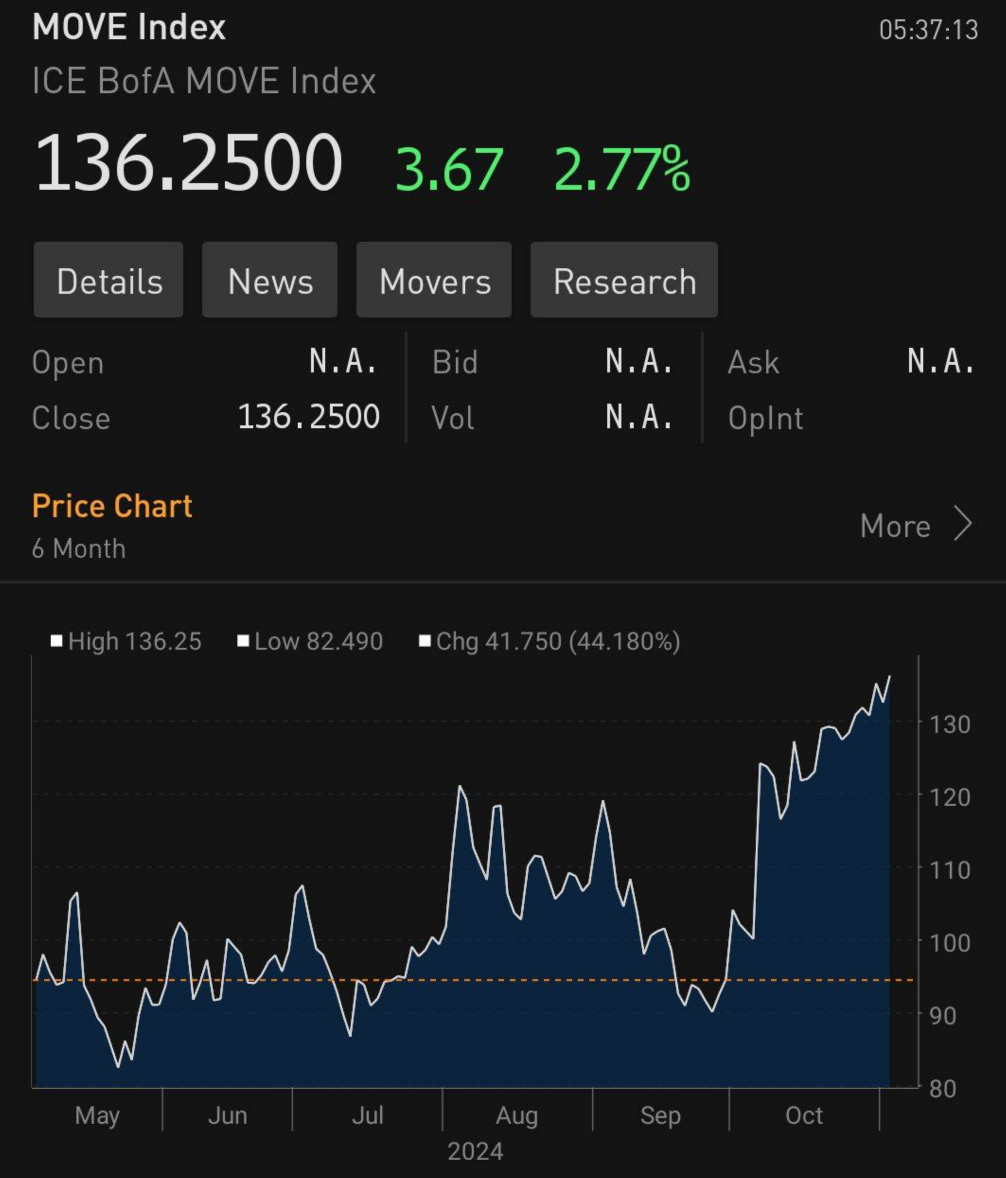Click the 3.67 change value

(449, 169)
